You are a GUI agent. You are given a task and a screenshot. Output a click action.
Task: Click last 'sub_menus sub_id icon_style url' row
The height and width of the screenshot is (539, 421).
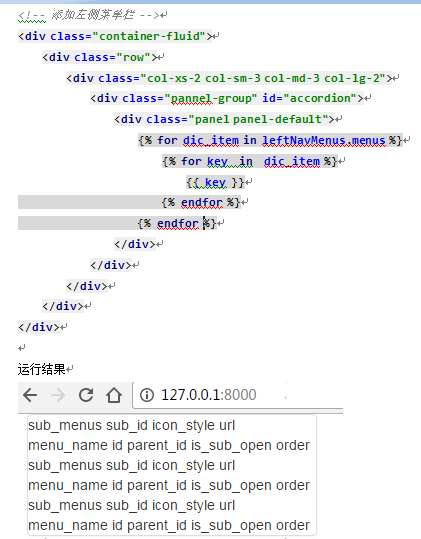pos(131,506)
